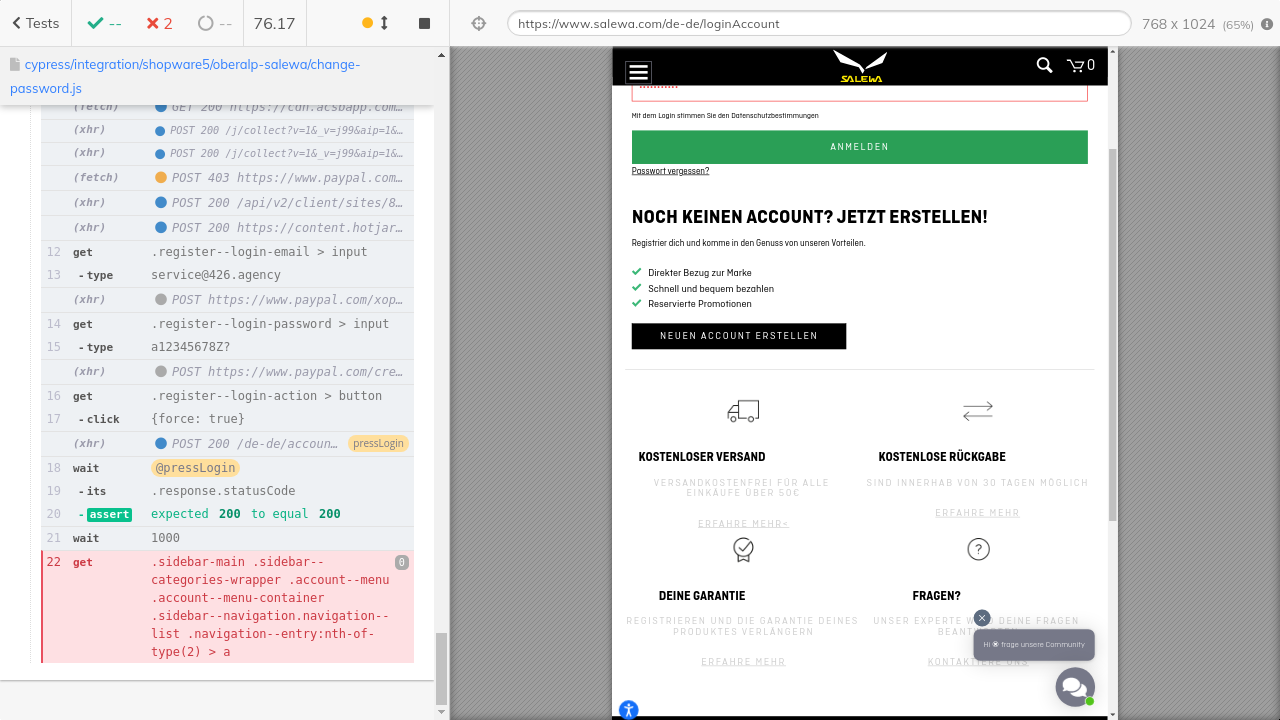Open the site search magnifier

coord(1044,66)
